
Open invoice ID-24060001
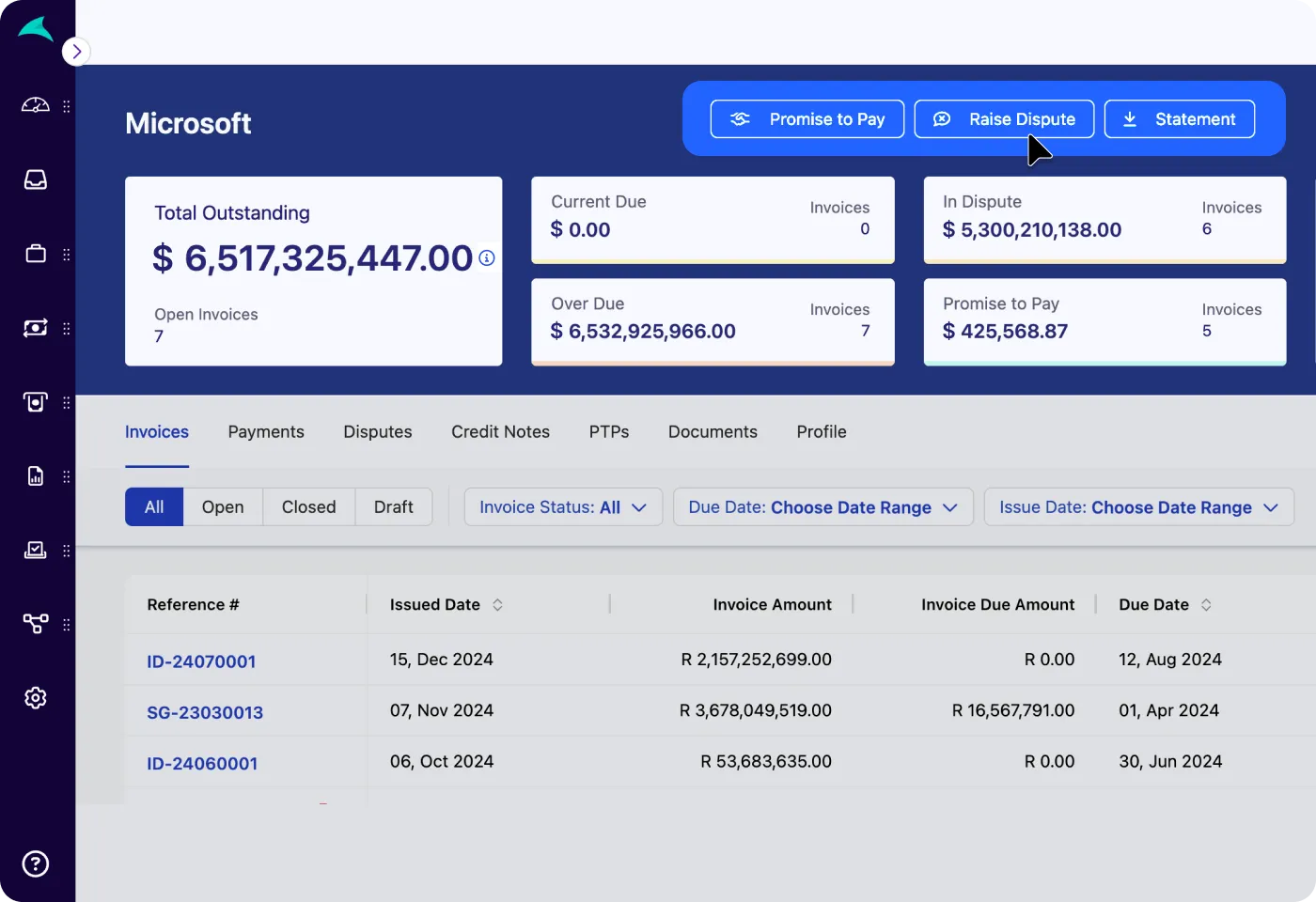(202, 763)
